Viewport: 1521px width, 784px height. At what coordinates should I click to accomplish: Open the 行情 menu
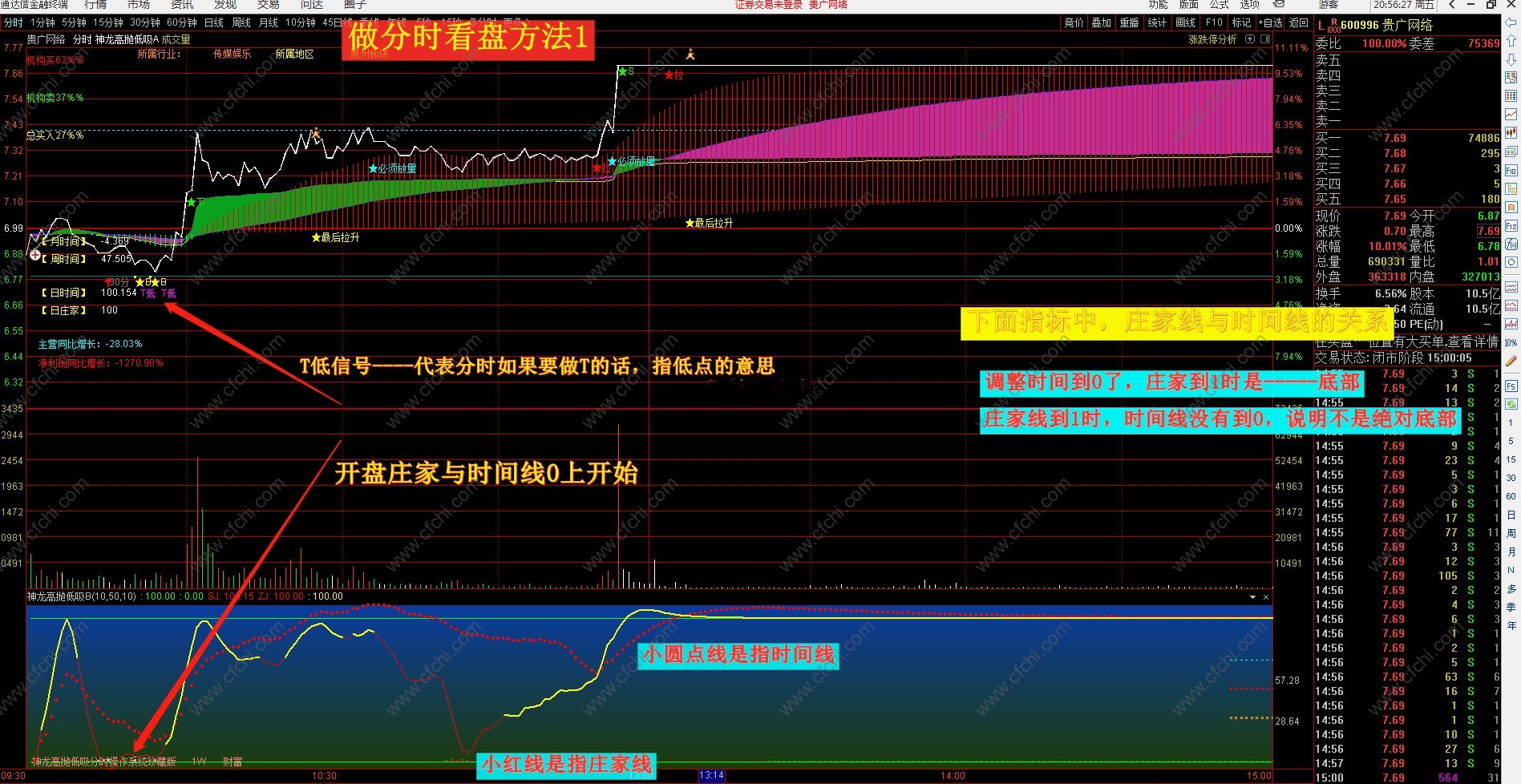[x=95, y=5]
